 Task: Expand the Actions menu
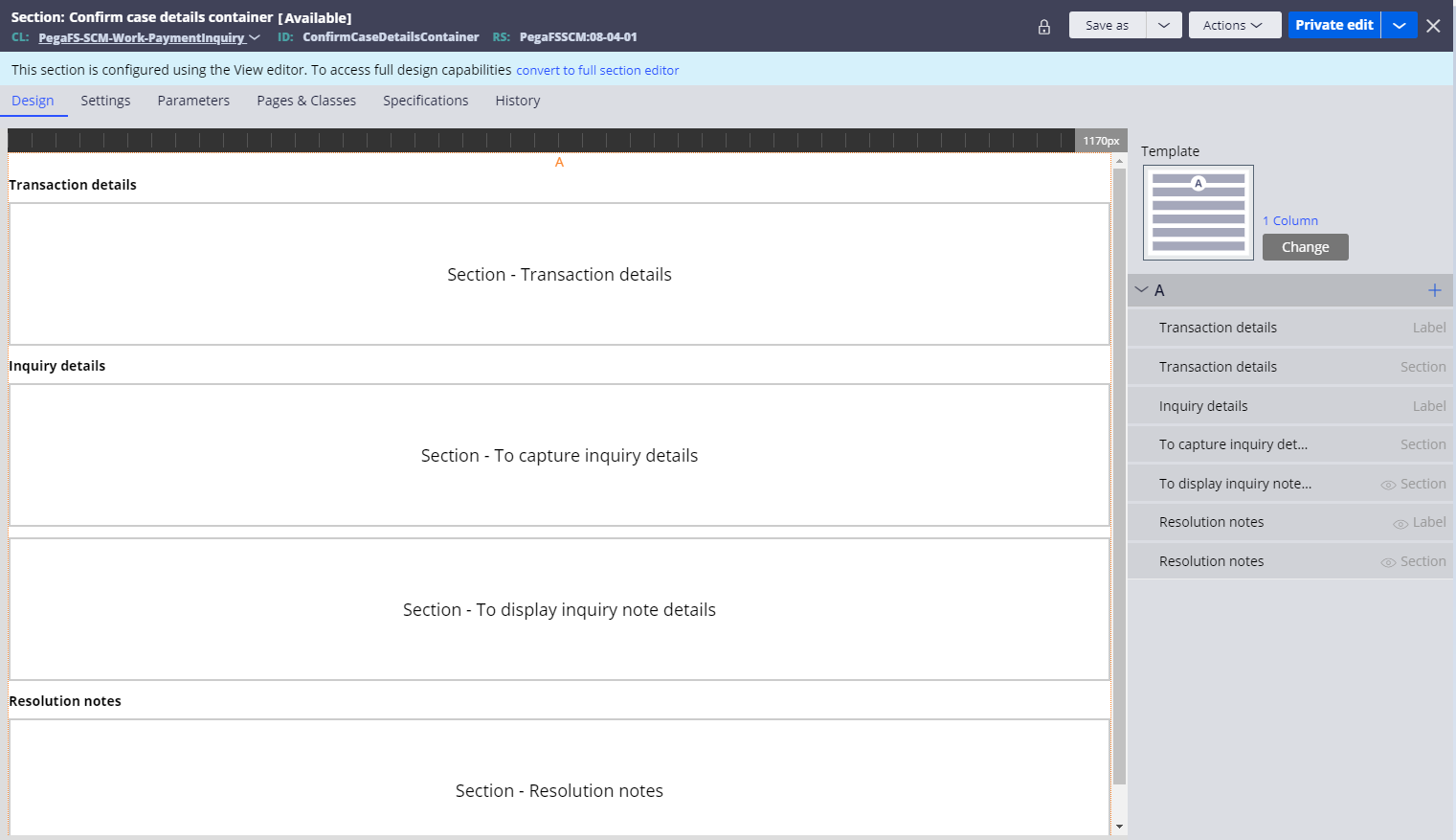pos(1234,26)
